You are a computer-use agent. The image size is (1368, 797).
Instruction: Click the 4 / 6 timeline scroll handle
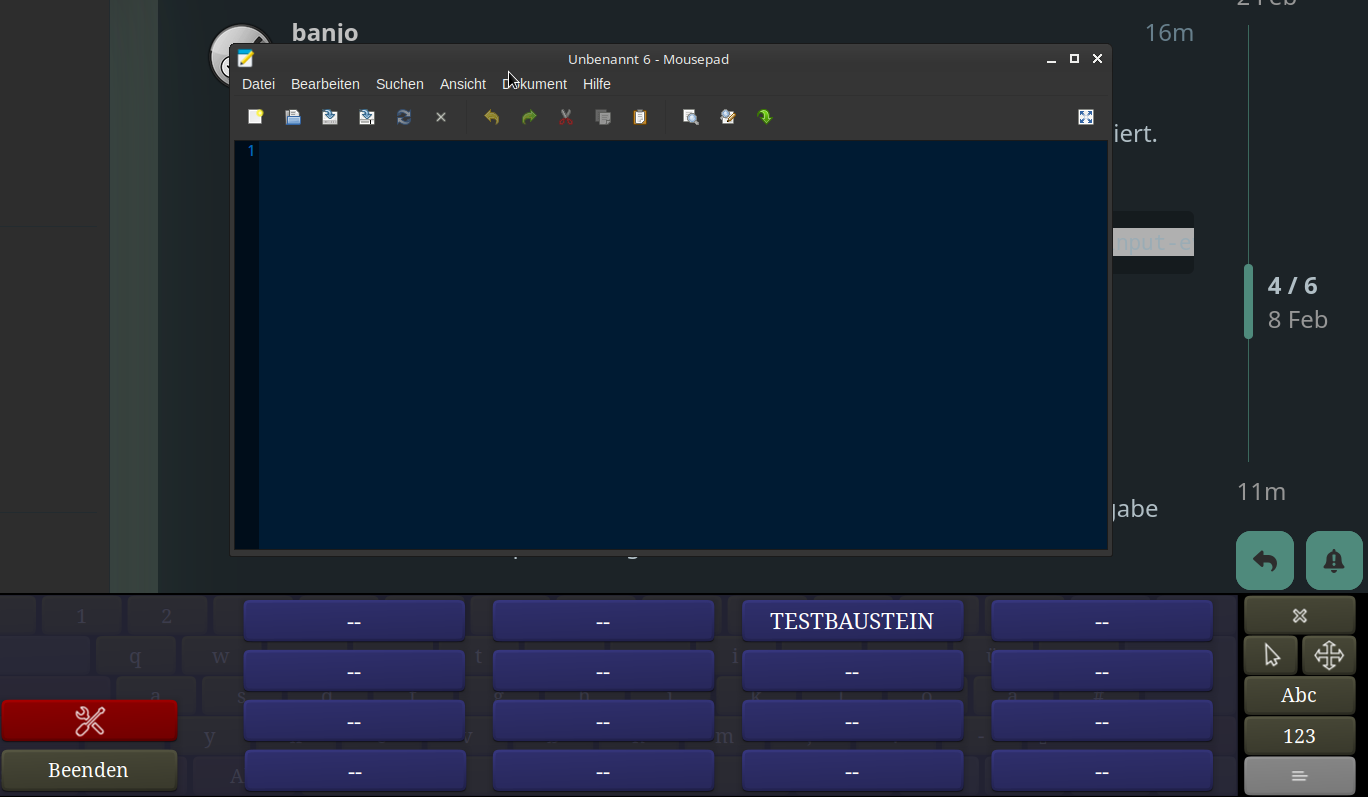[1248, 301]
